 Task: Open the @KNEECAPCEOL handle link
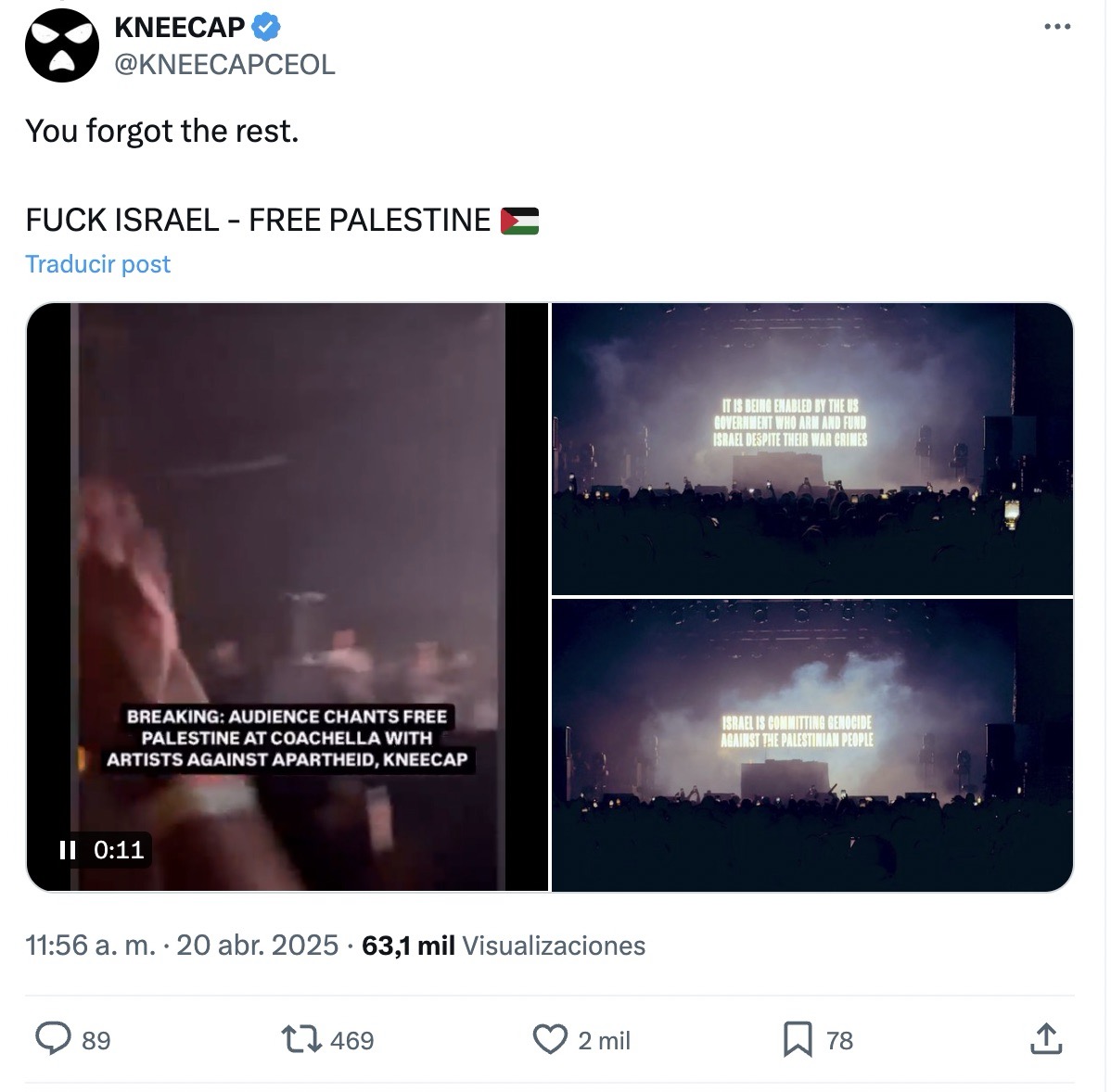224,65
